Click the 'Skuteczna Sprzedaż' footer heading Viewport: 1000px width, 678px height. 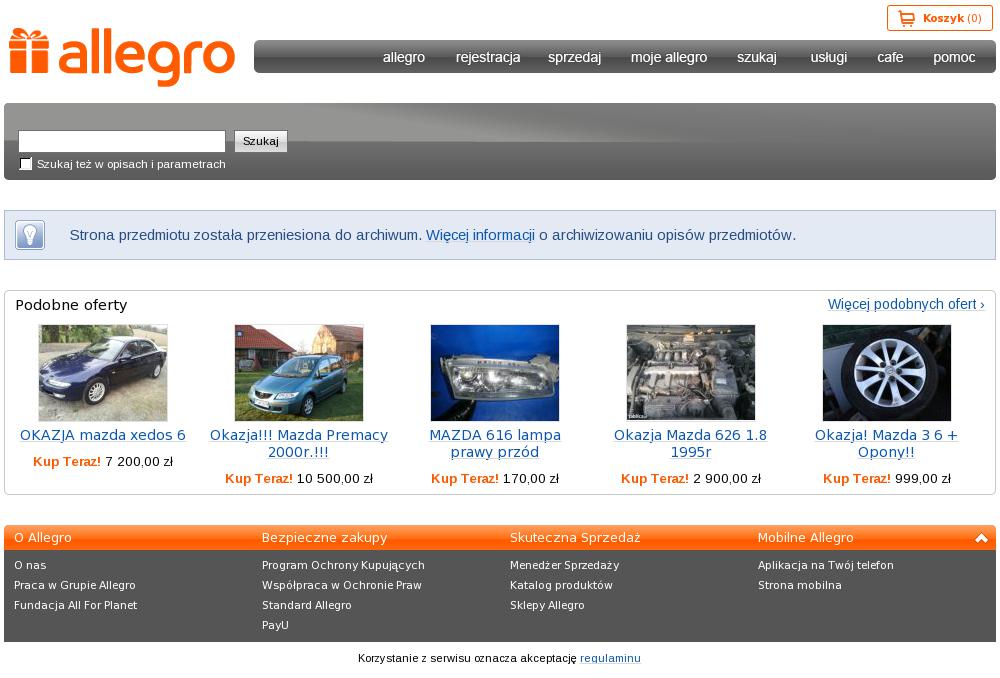575,538
